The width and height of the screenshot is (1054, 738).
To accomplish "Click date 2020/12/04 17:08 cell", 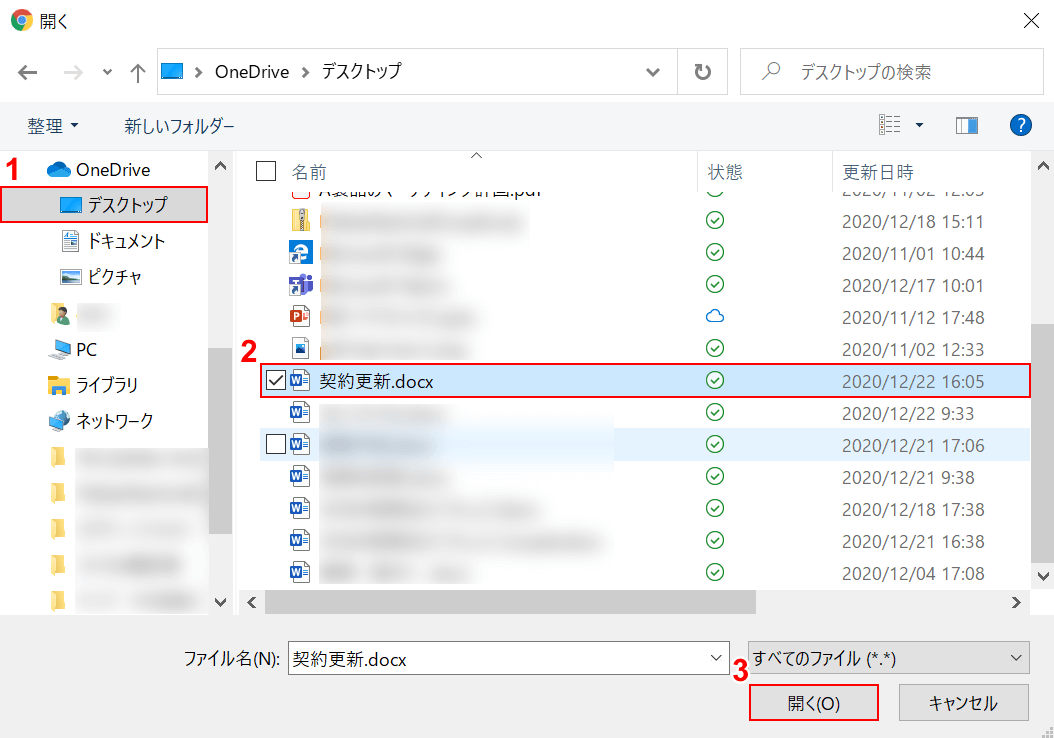I will coord(913,573).
